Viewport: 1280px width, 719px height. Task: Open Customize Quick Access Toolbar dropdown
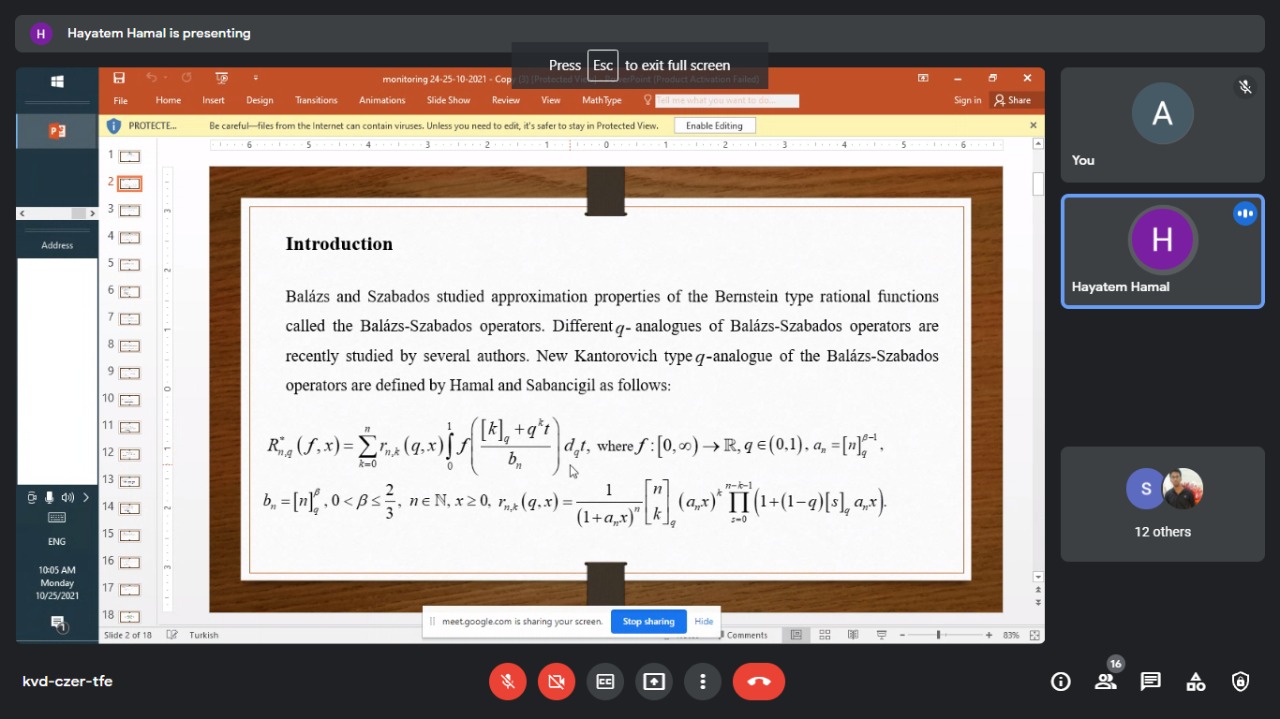[x=255, y=78]
